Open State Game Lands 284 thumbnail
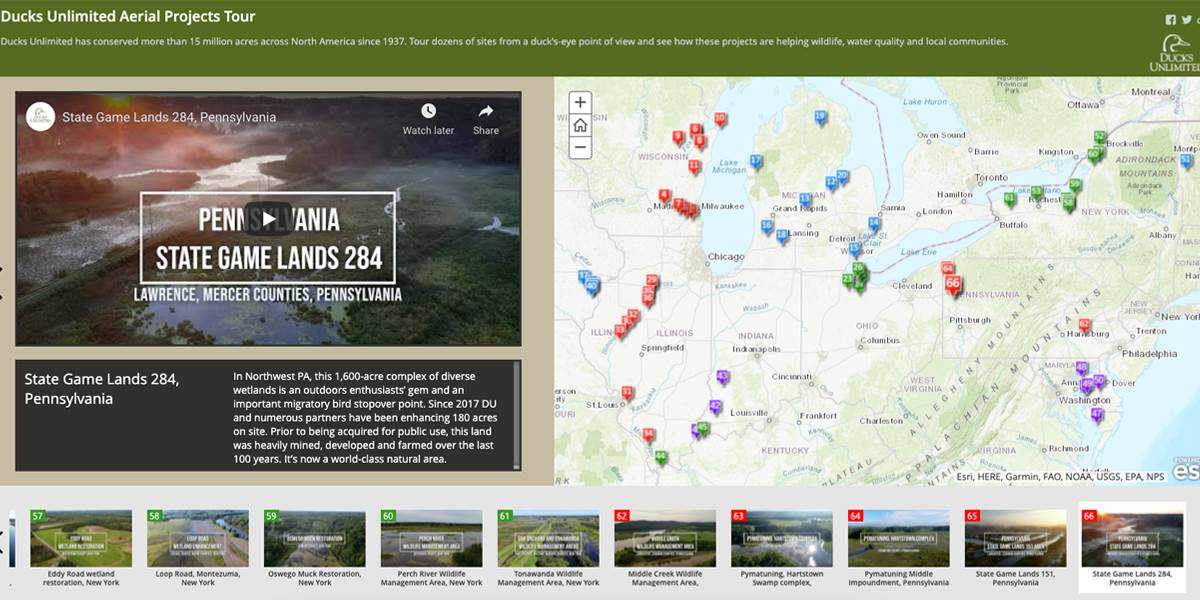 click(1133, 547)
